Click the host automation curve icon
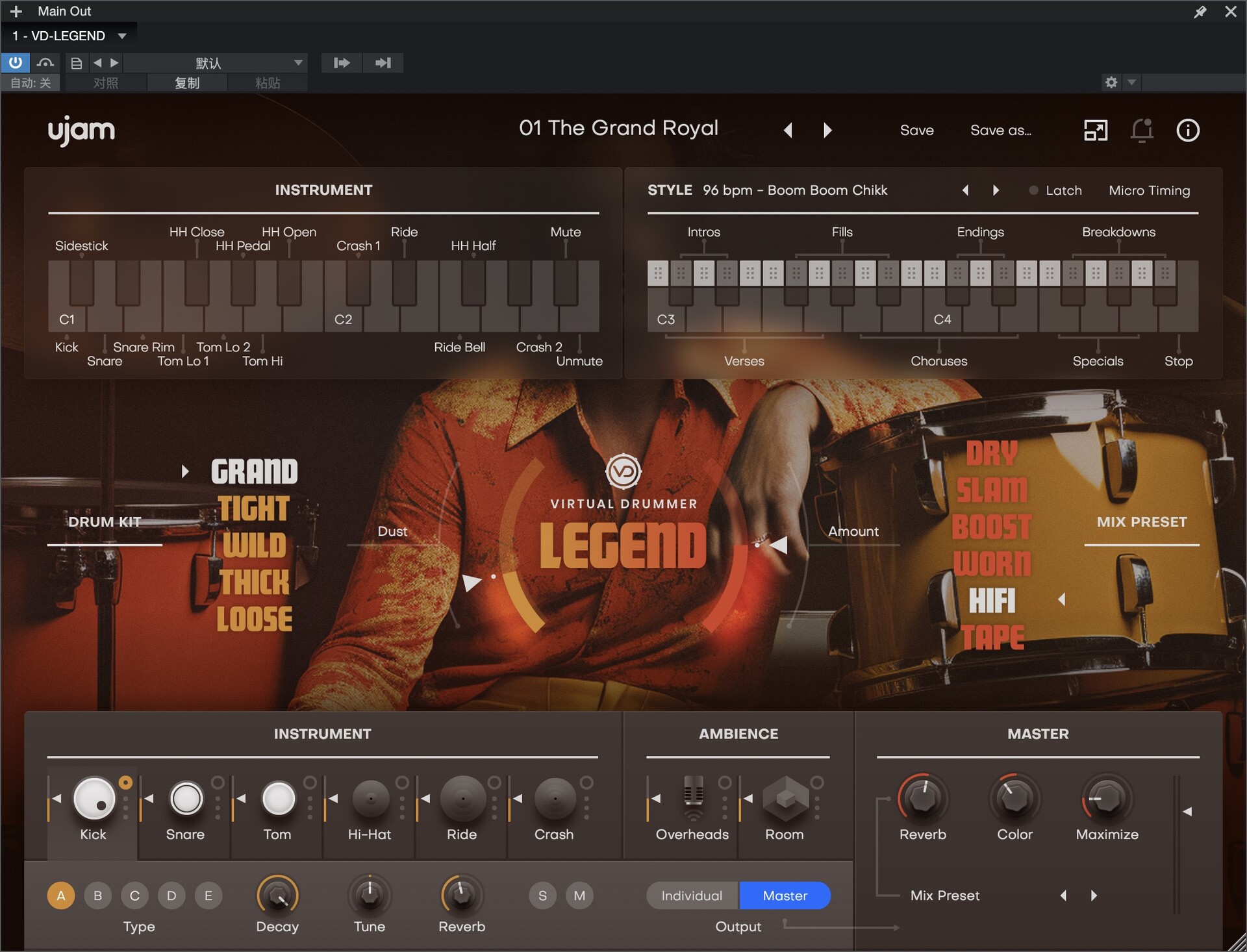This screenshot has height=952, width=1247. pos(45,63)
